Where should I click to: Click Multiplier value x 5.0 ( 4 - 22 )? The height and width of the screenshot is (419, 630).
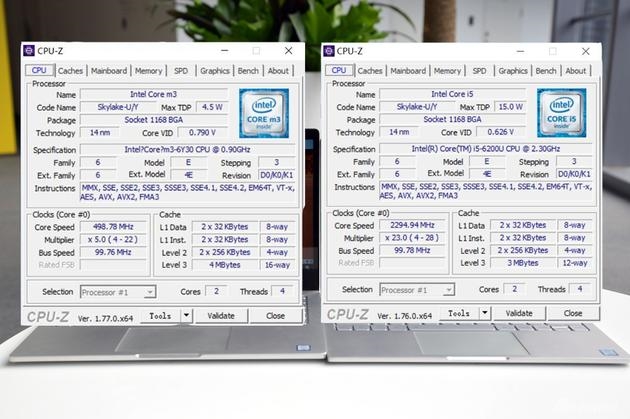[x=113, y=240]
